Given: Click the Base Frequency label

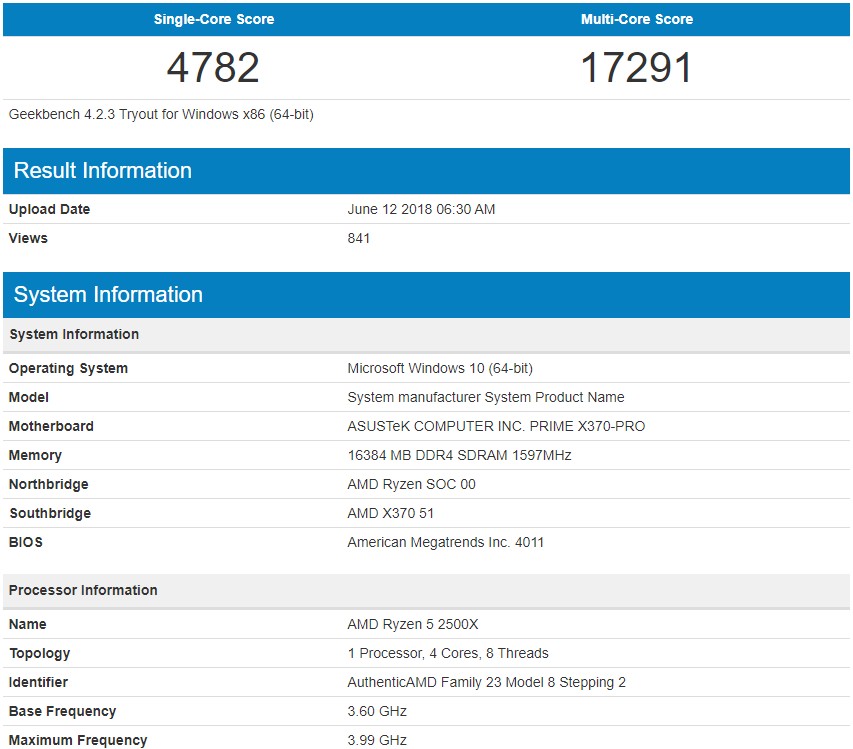Looking at the screenshot, I should pyautogui.click(x=62, y=711).
